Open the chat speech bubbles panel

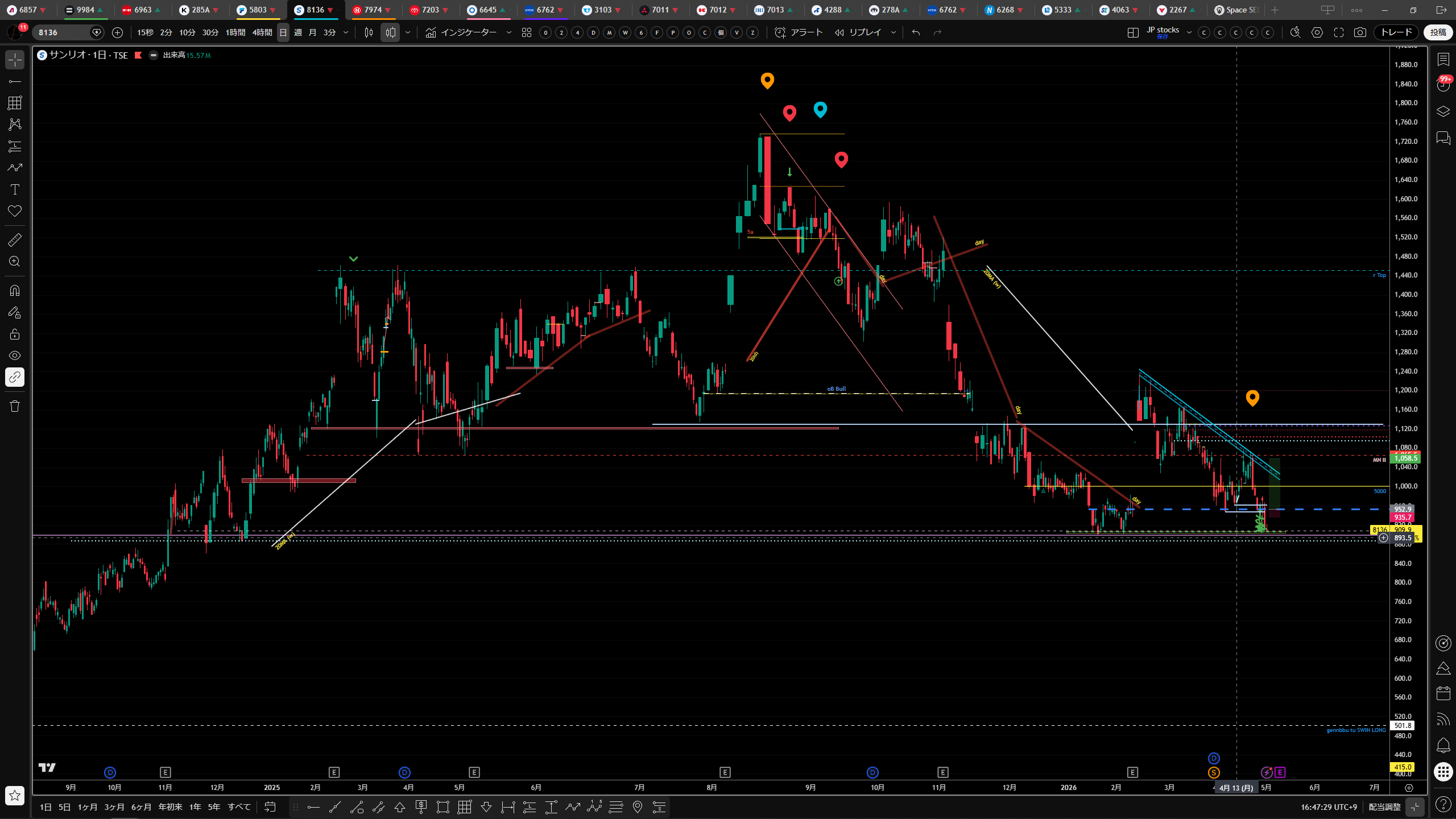(1443, 138)
